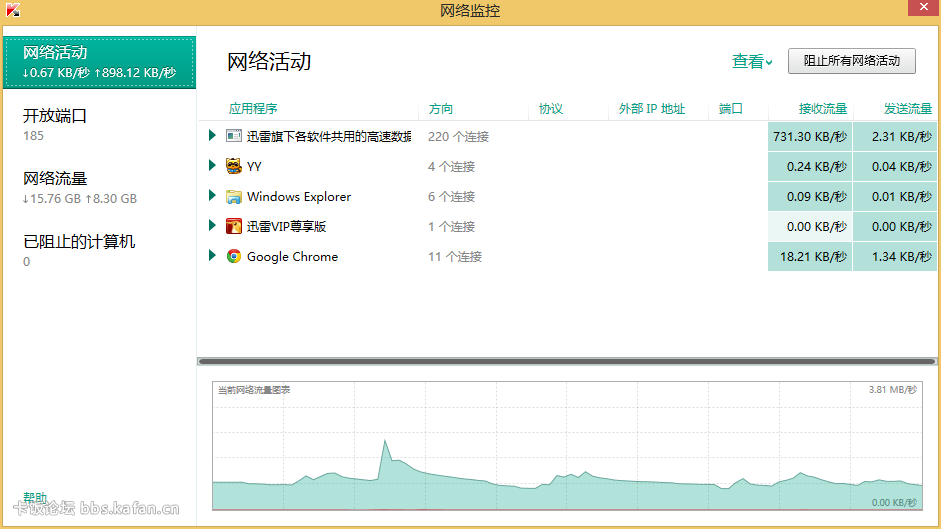The height and width of the screenshot is (529, 941).
Task: Click 阻止所有网络活动 button
Action: point(852,61)
